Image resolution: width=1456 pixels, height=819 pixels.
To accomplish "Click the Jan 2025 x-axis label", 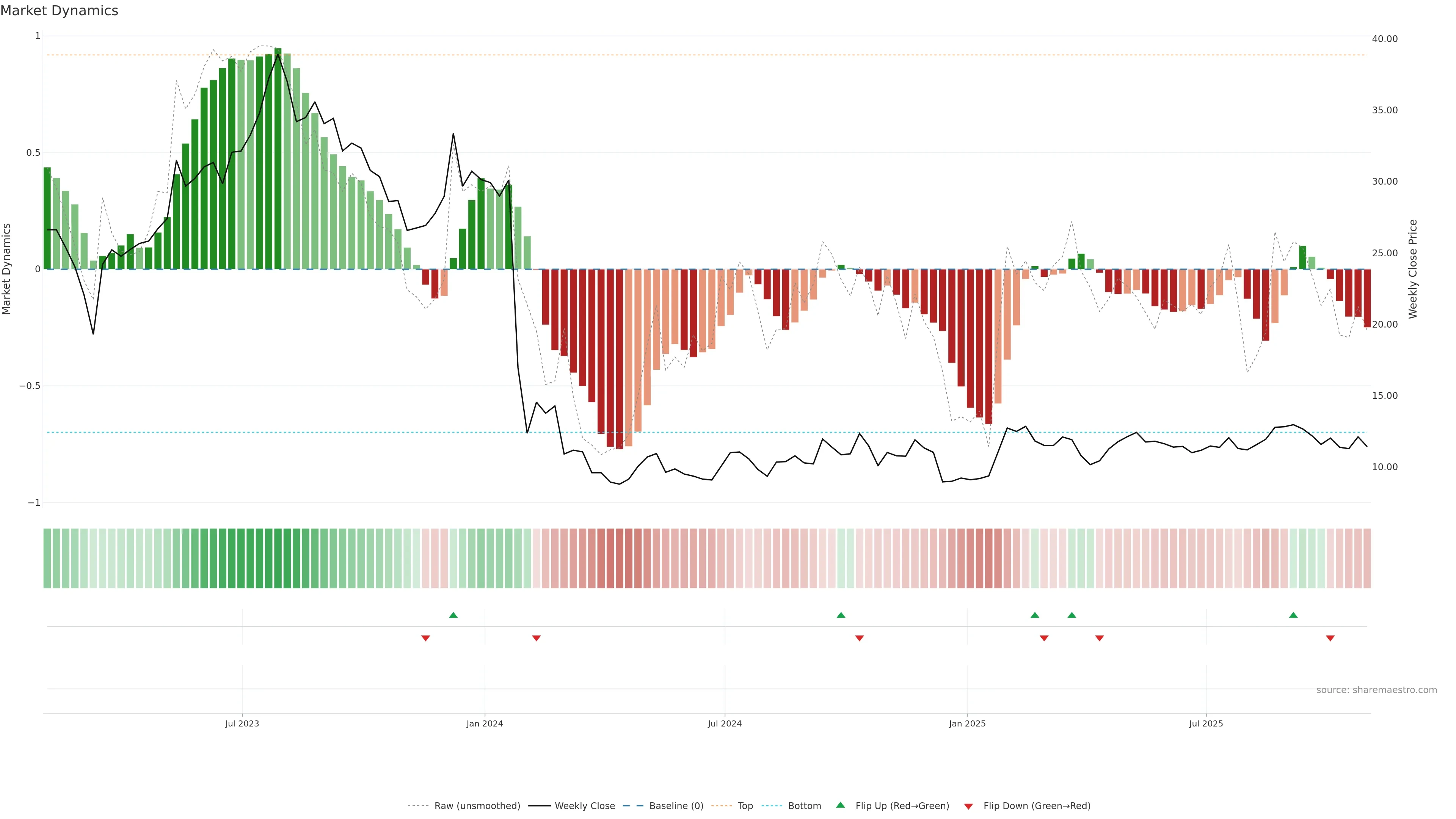I will coord(967,723).
